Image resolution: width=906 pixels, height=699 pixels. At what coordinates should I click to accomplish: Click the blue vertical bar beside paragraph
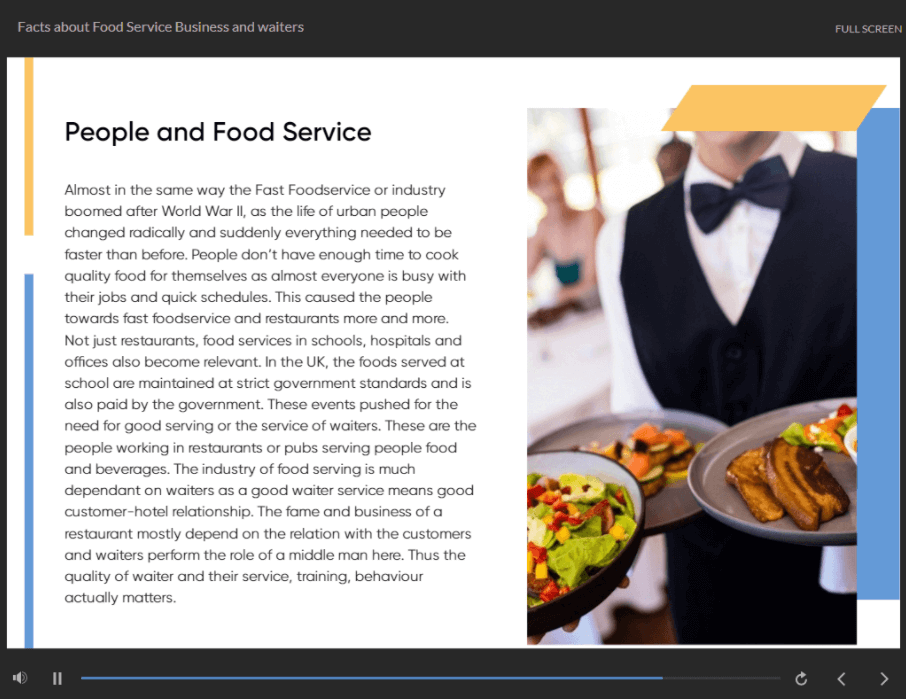coord(29,461)
